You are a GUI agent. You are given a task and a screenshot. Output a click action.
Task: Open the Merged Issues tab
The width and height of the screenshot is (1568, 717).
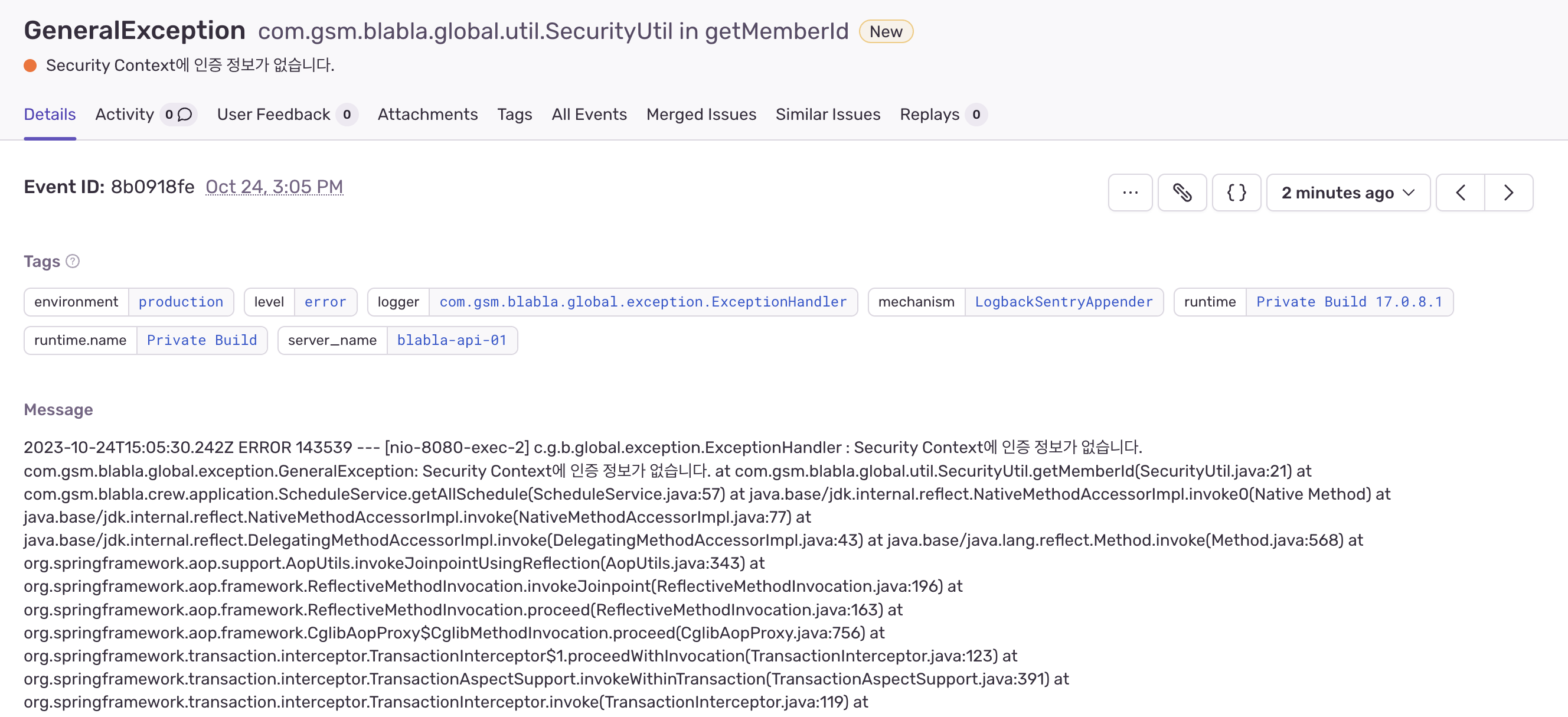coord(701,115)
